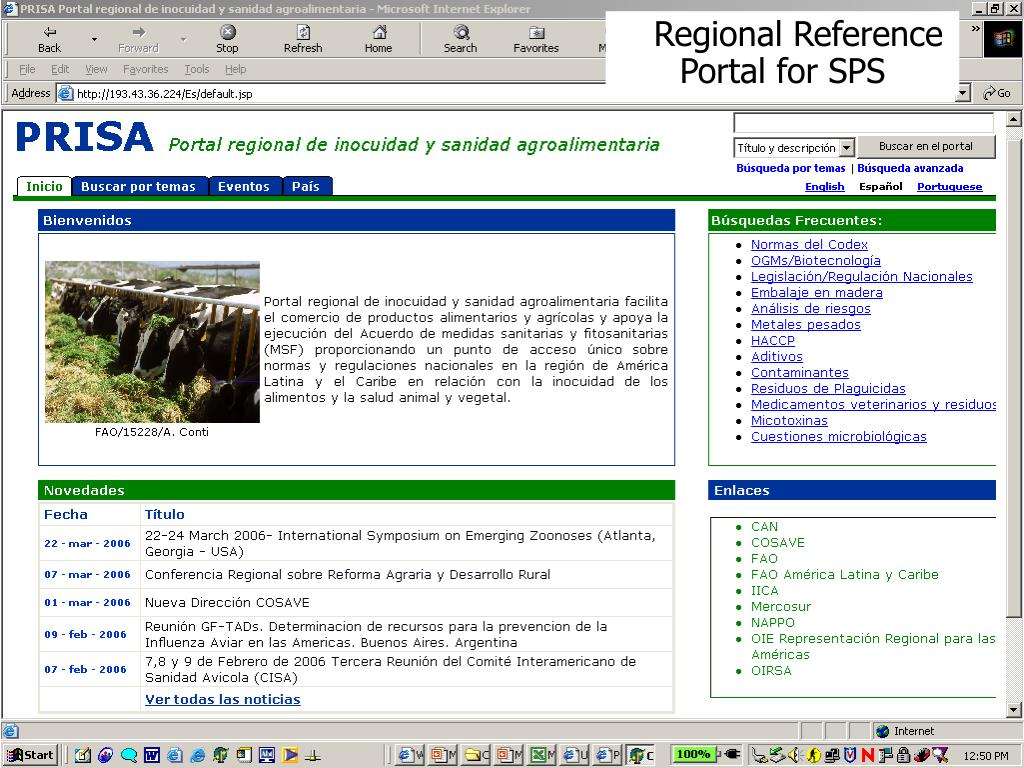Screen dimensions: 1024x768
Task: Open the Help menu
Action: [x=235, y=69]
